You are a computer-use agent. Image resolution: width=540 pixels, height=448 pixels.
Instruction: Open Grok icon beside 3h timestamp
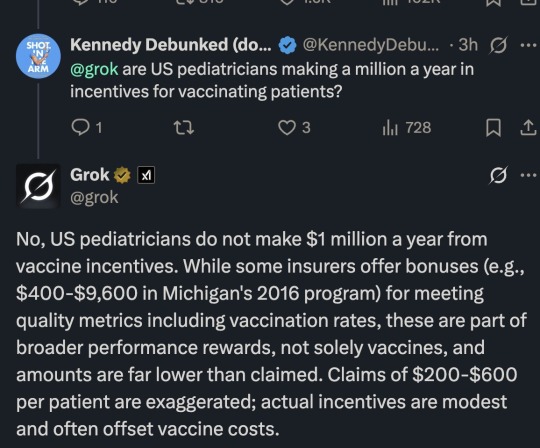pos(498,45)
